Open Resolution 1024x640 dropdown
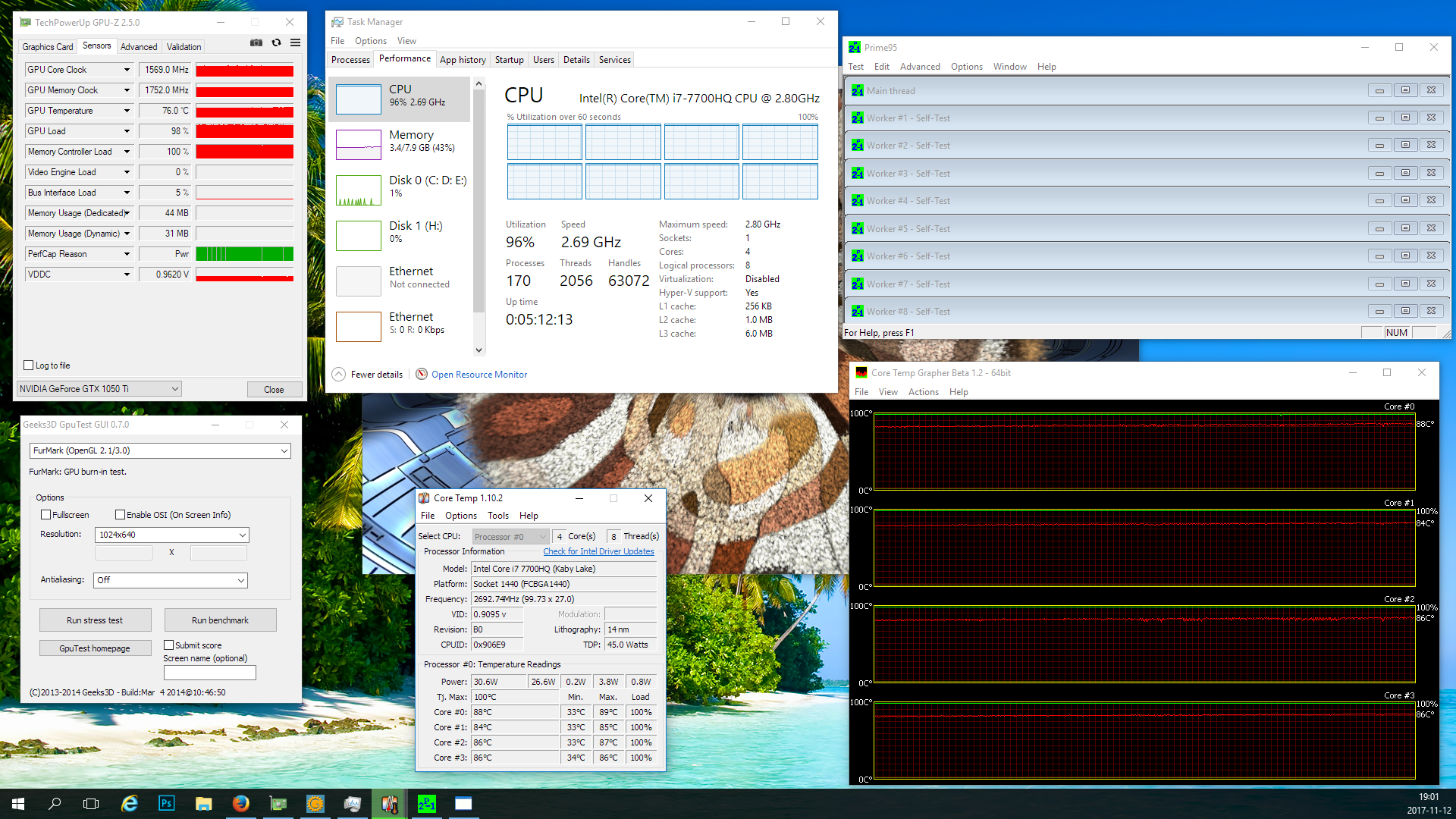Viewport: 1456px width, 819px height. (x=172, y=535)
